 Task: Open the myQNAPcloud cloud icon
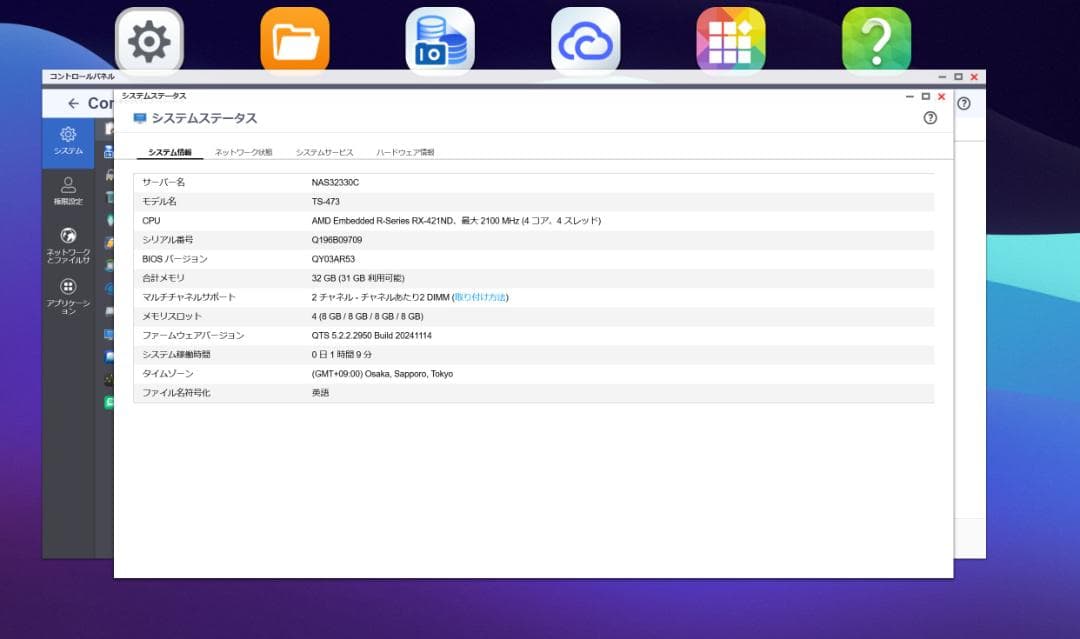(585, 40)
